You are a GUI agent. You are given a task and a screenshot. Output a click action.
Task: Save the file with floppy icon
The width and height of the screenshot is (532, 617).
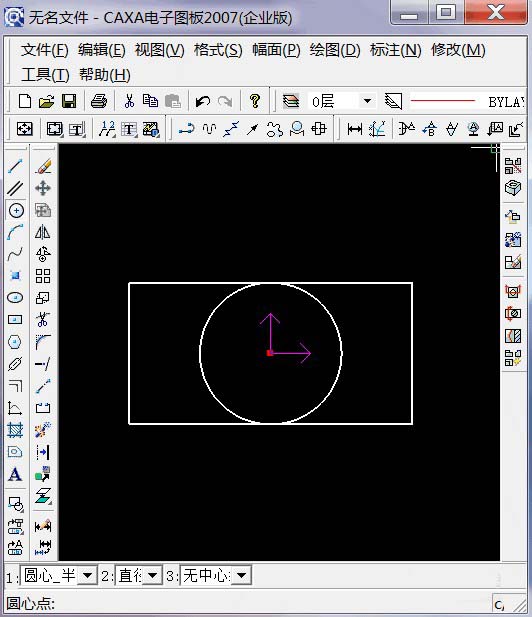(x=69, y=102)
